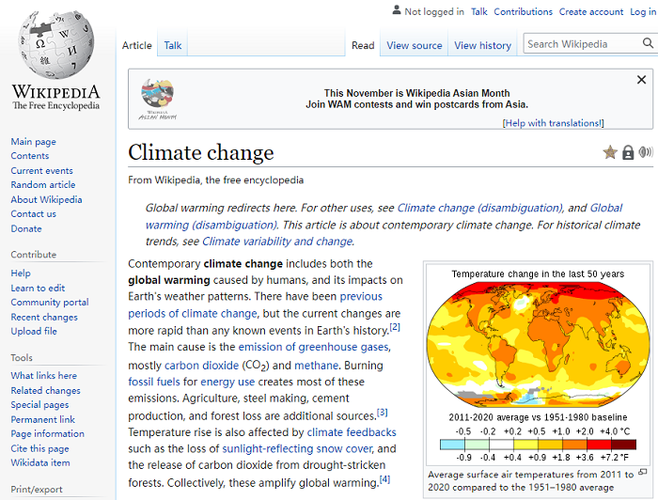Collapse the Tools sidebar section
Screen dimensions: 658x500
tap(21, 357)
